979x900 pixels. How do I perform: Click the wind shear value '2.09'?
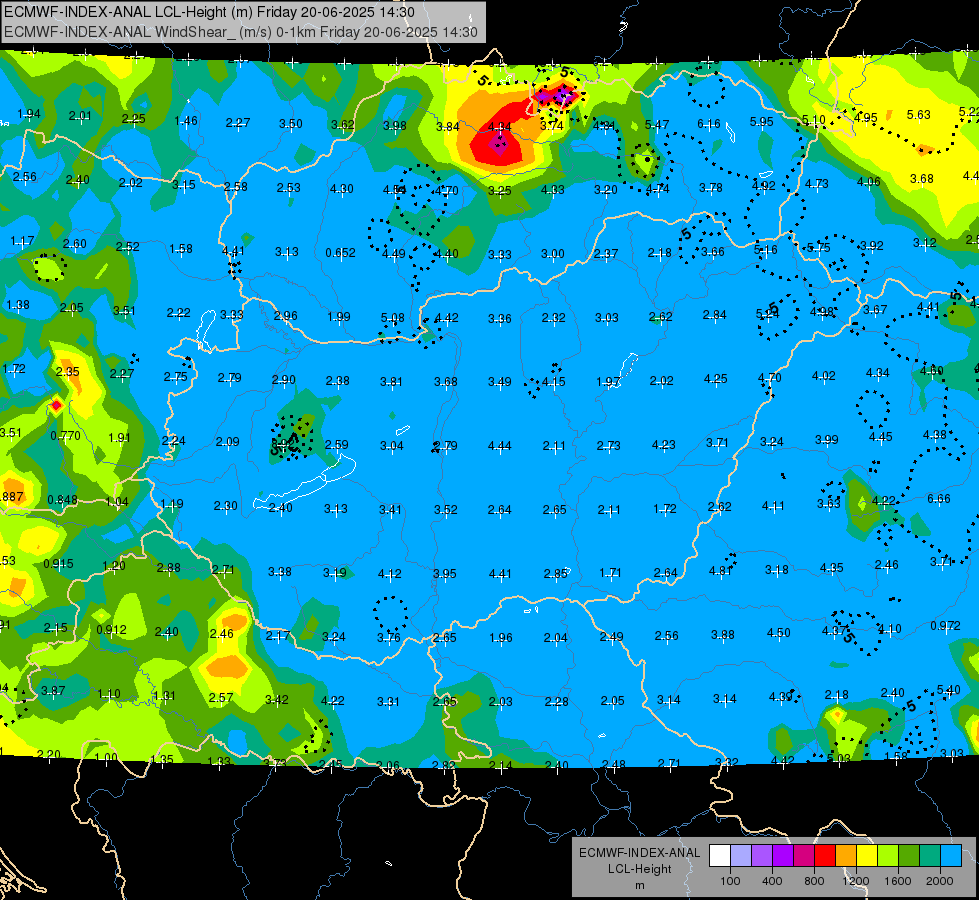click(x=227, y=442)
